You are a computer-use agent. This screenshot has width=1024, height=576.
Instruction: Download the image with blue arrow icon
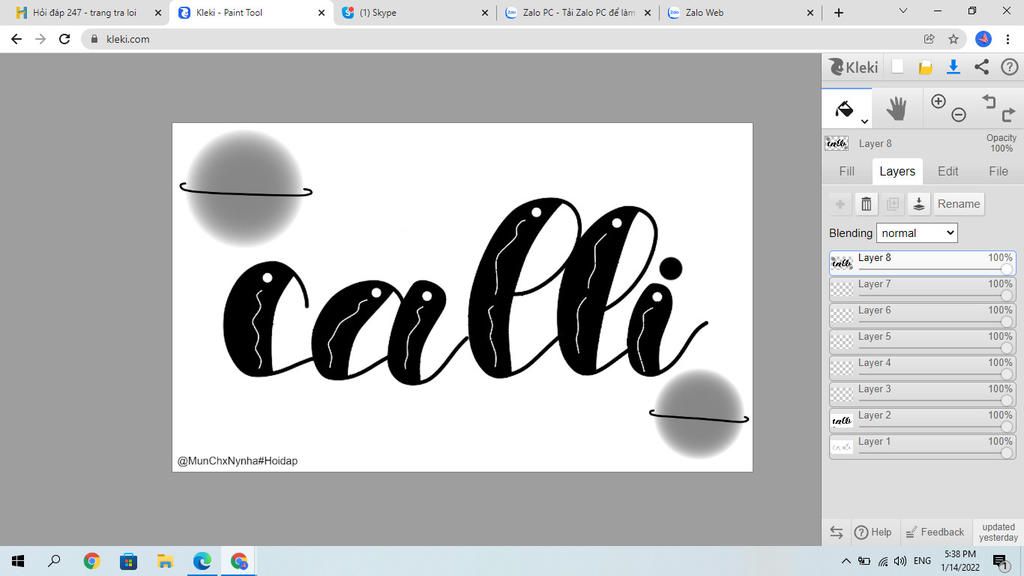(x=953, y=67)
